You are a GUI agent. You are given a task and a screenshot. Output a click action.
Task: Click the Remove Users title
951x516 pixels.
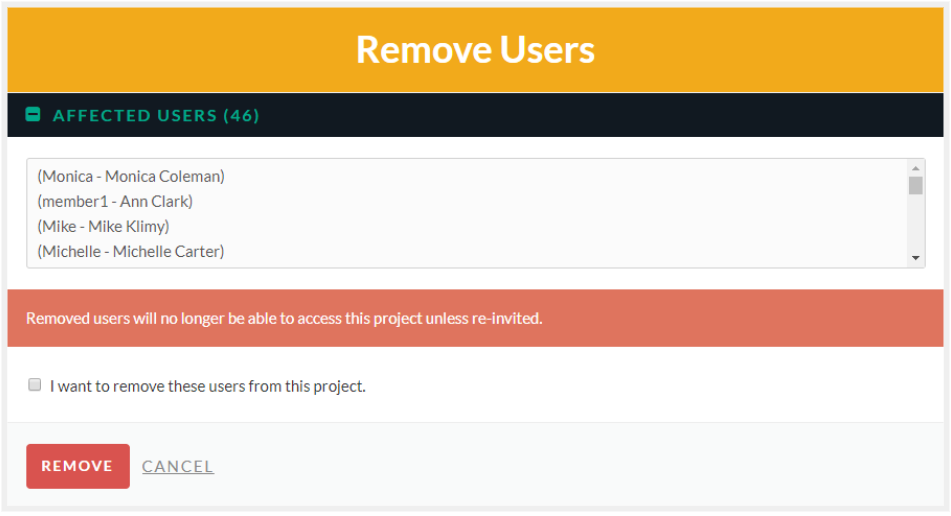coord(476,50)
